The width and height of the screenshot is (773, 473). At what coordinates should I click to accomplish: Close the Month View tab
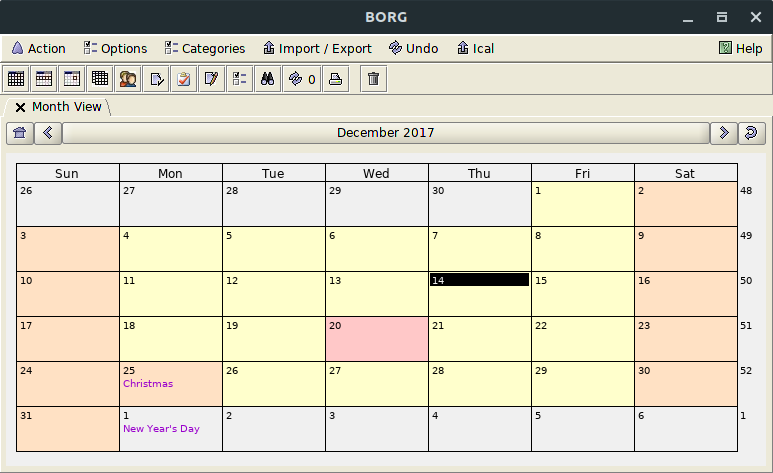20,107
